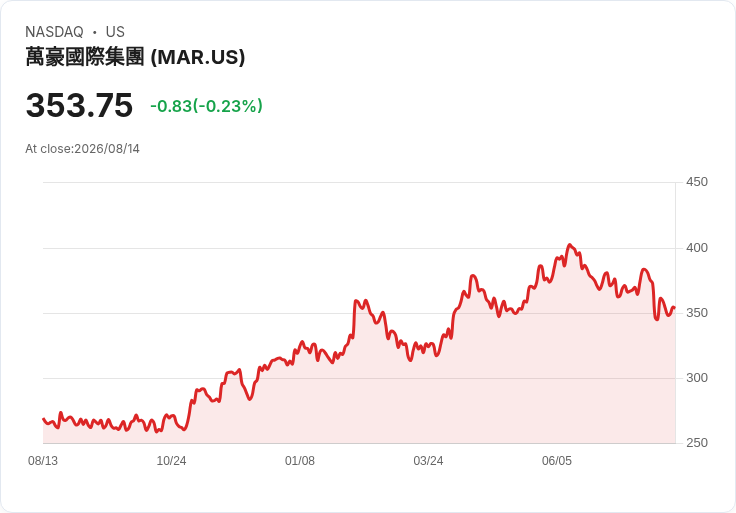Screen dimensions: 736x513
Task: Click the 250 y-axis label
Action: [x=697, y=443]
